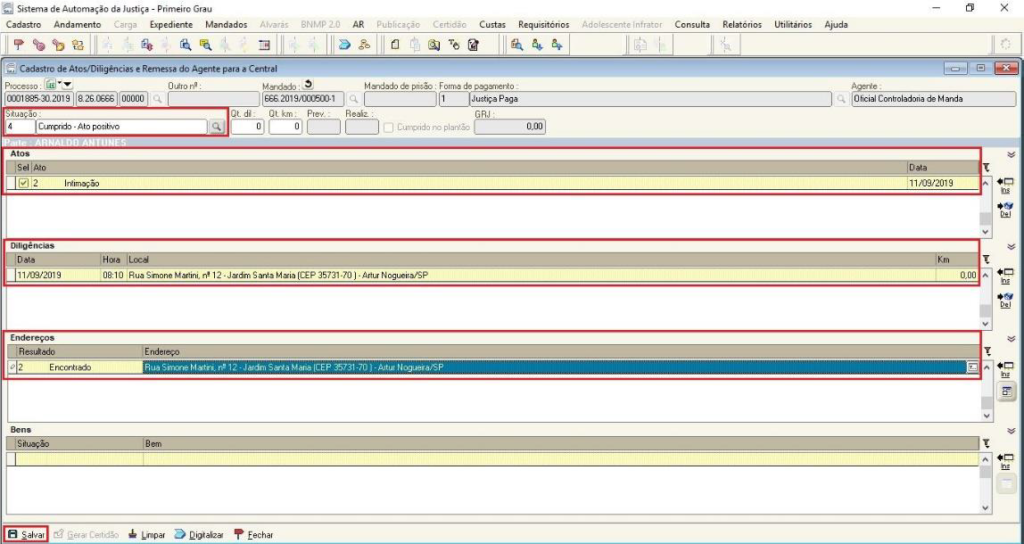Click the Digitalizar button
1024x544 pixels.
(199, 534)
